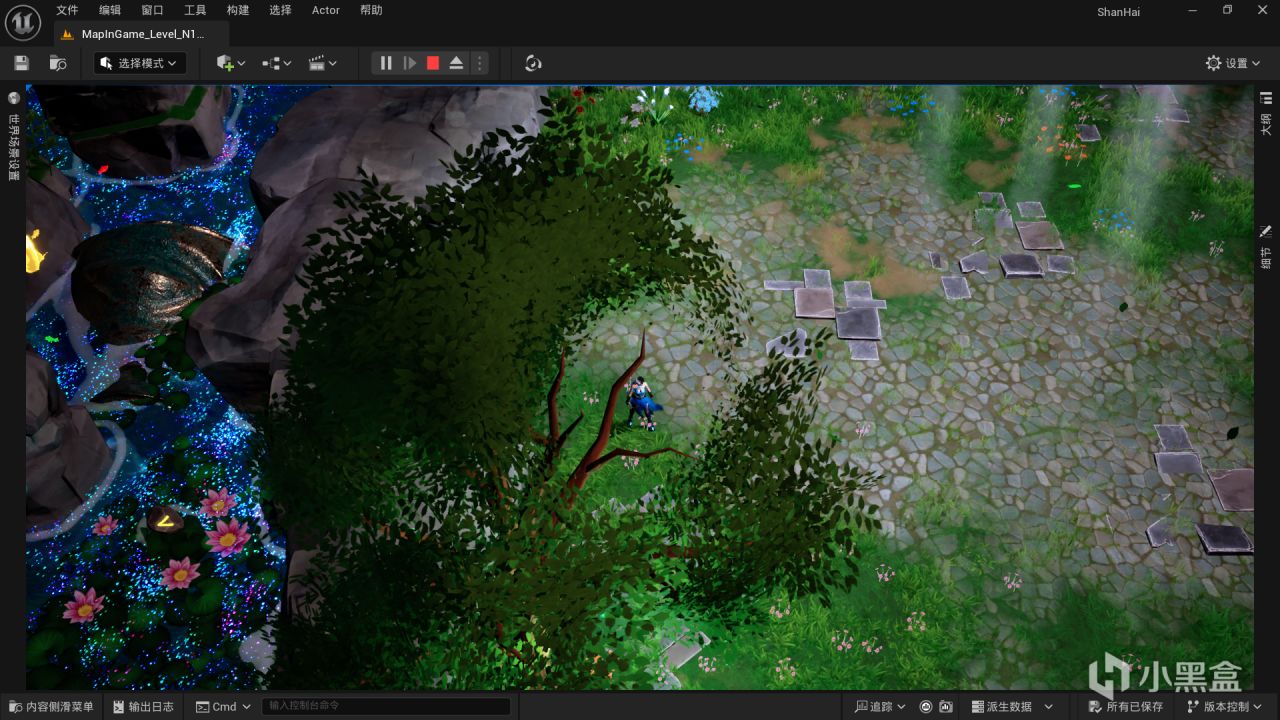The height and width of the screenshot is (720, 1280).
Task: Open the 构建 menu
Action: [x=238, y=10]
